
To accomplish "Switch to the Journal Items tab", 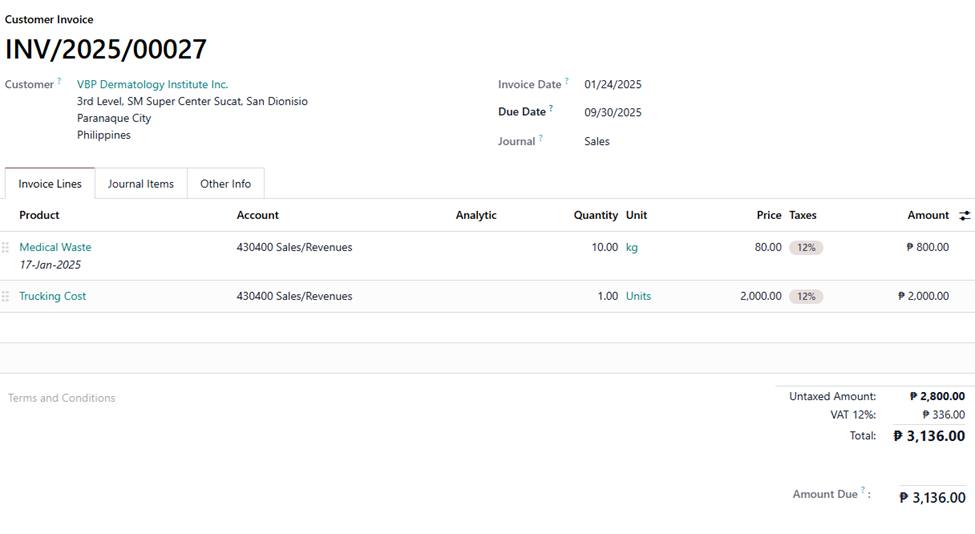I will (x=141, y=184).
